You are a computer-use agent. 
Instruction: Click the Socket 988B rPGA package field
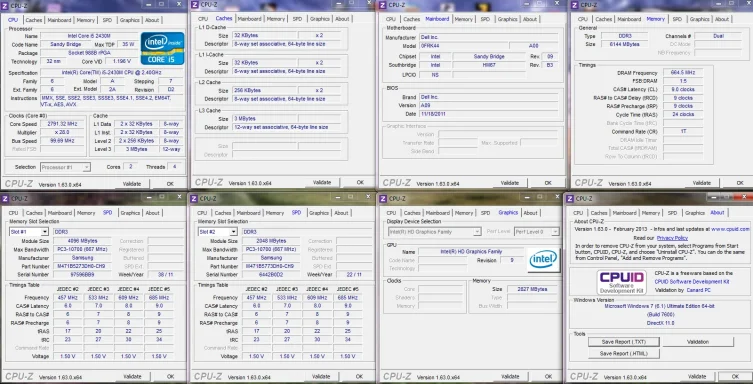point(89,53)
